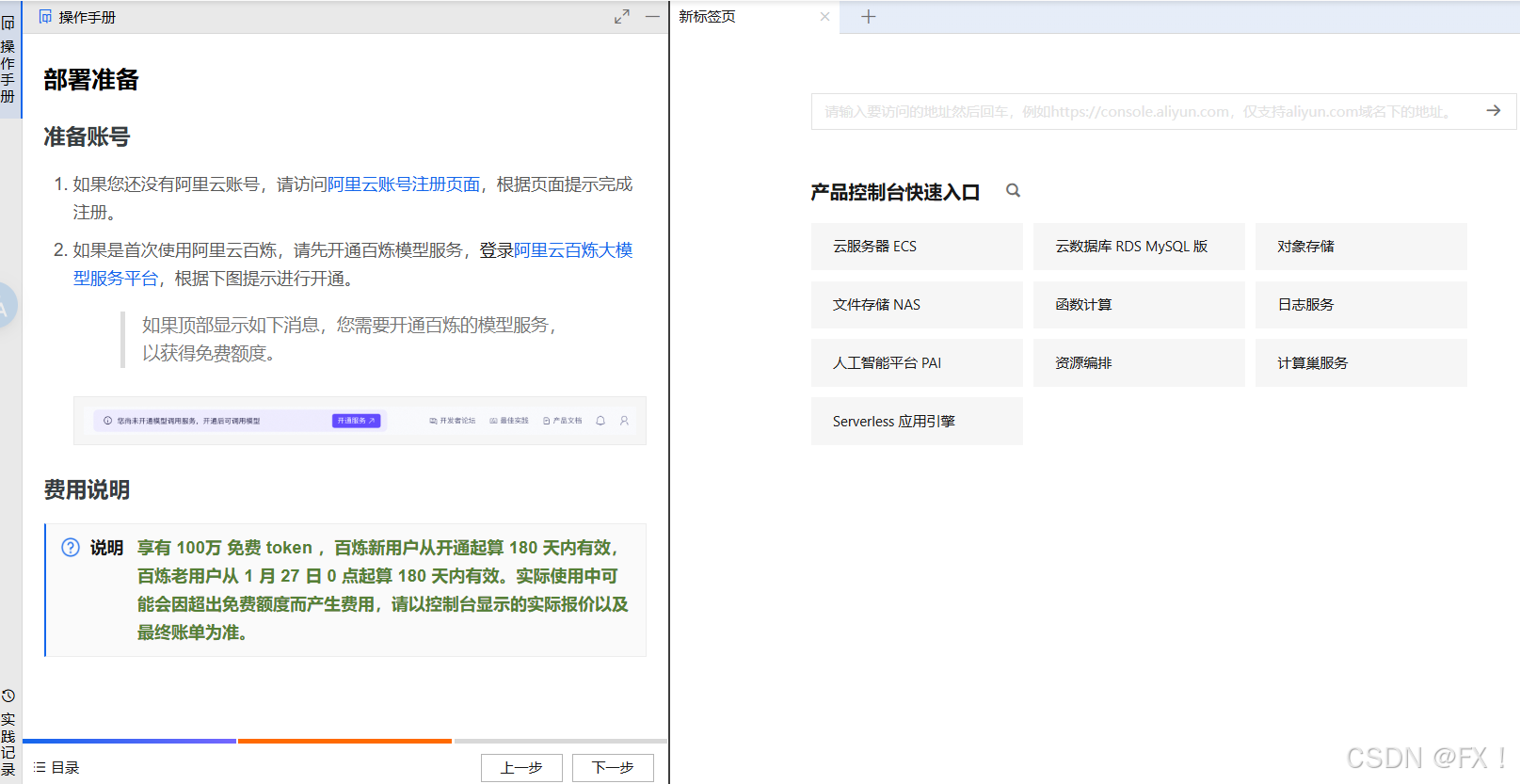Open 资源编排 console shortcut
Image resolution: width=1520 pixels, height=784 pixels.
click(x=1139, y=363)
